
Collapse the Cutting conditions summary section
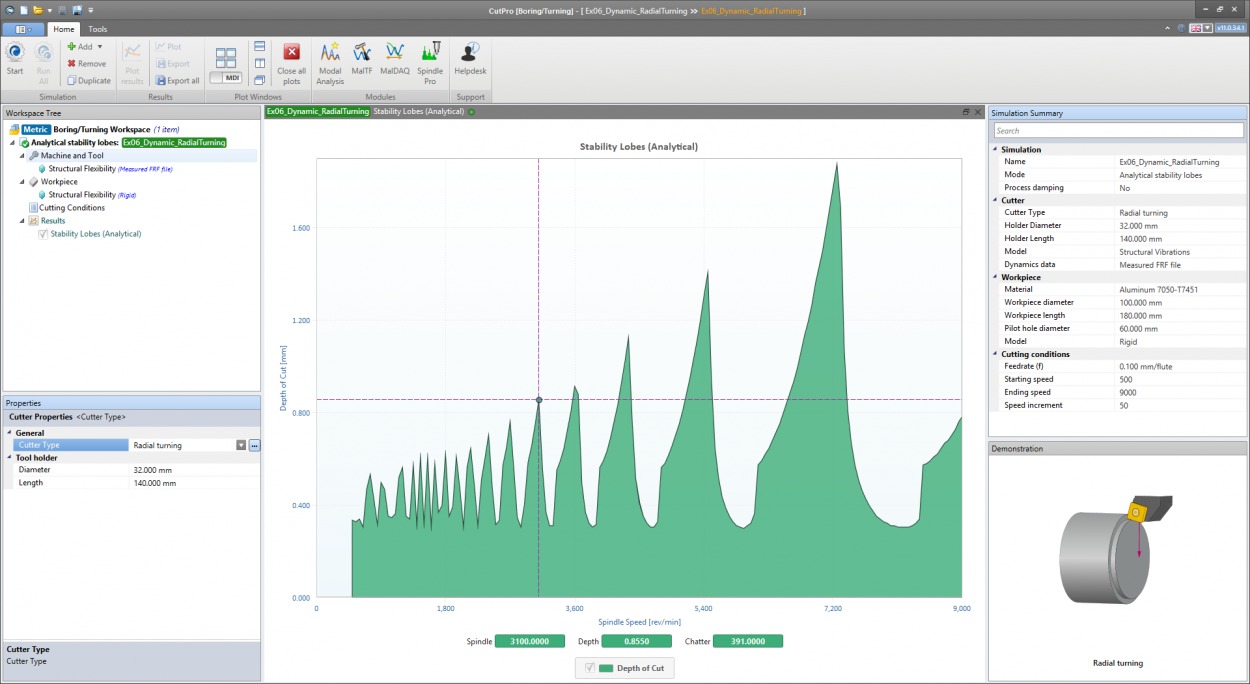click(x=995, y=354)
